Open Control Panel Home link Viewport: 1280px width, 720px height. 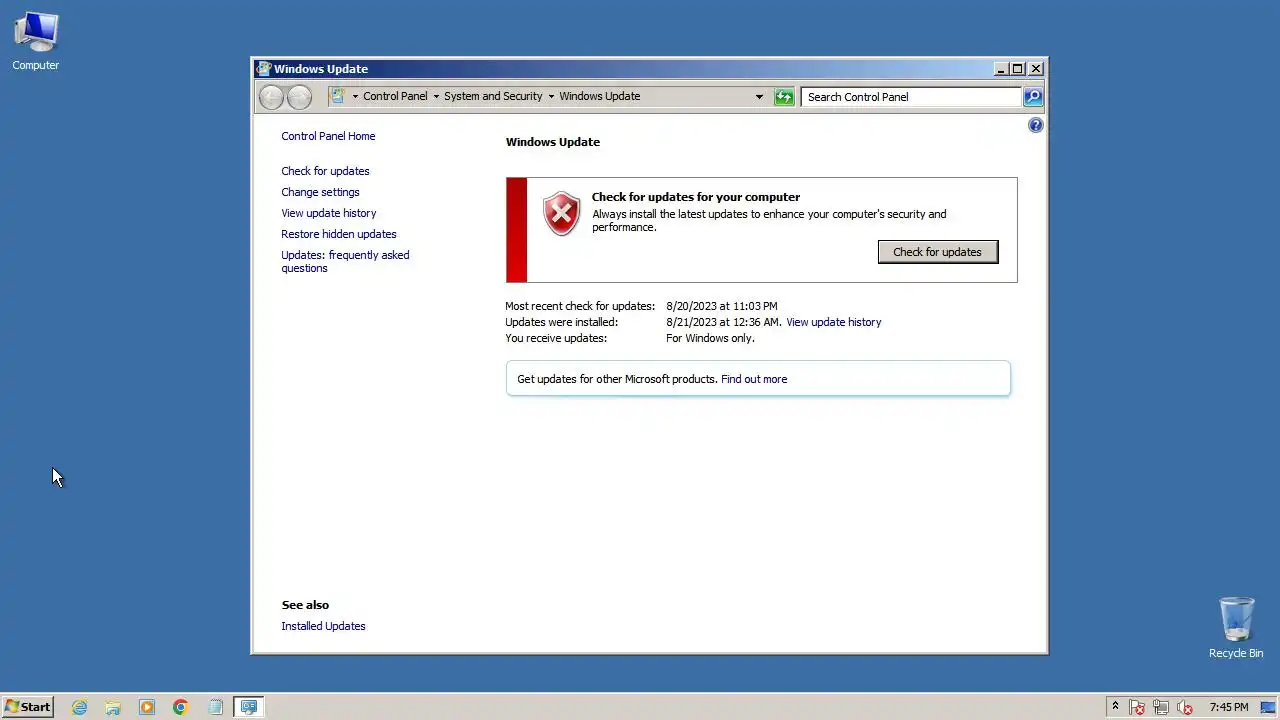pyautogui.click(x=328, y=136)
